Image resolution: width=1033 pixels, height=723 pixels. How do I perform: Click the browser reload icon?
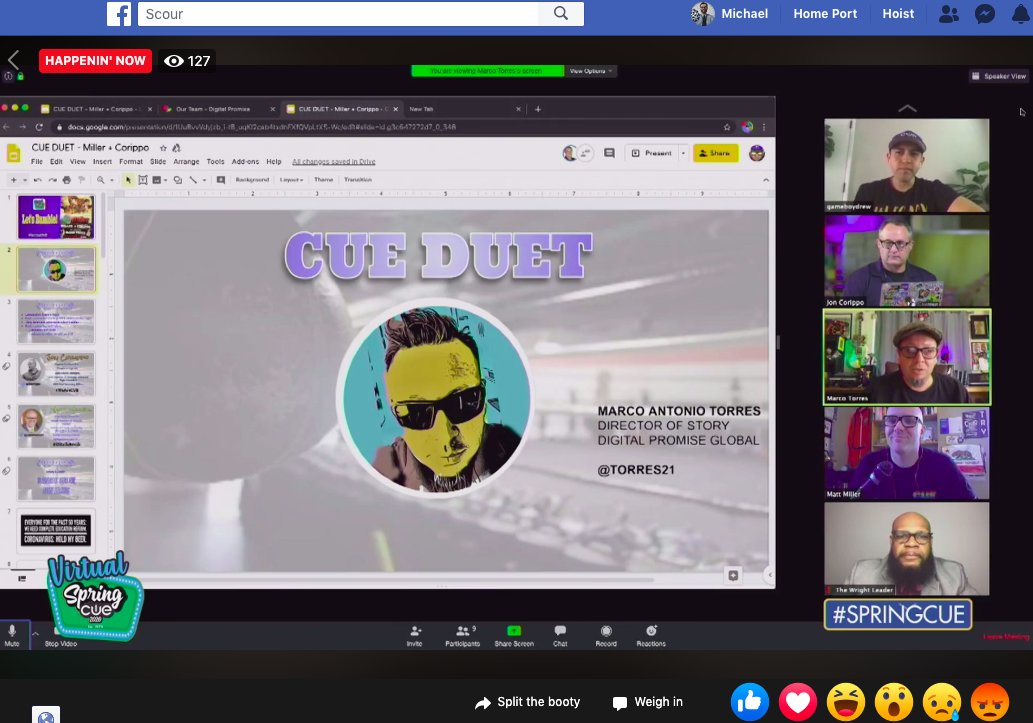(39, 127)
